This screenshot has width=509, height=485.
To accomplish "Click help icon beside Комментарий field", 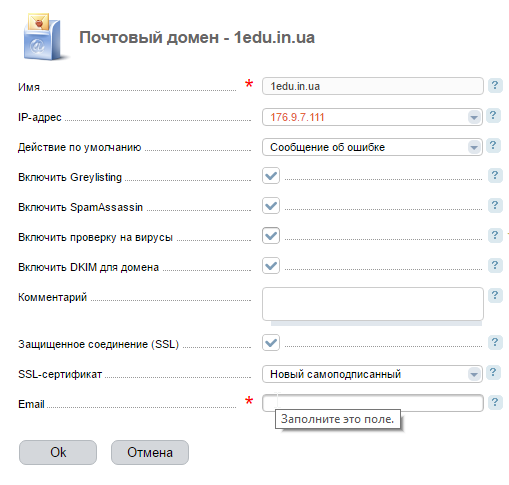I will coord(495,295).
